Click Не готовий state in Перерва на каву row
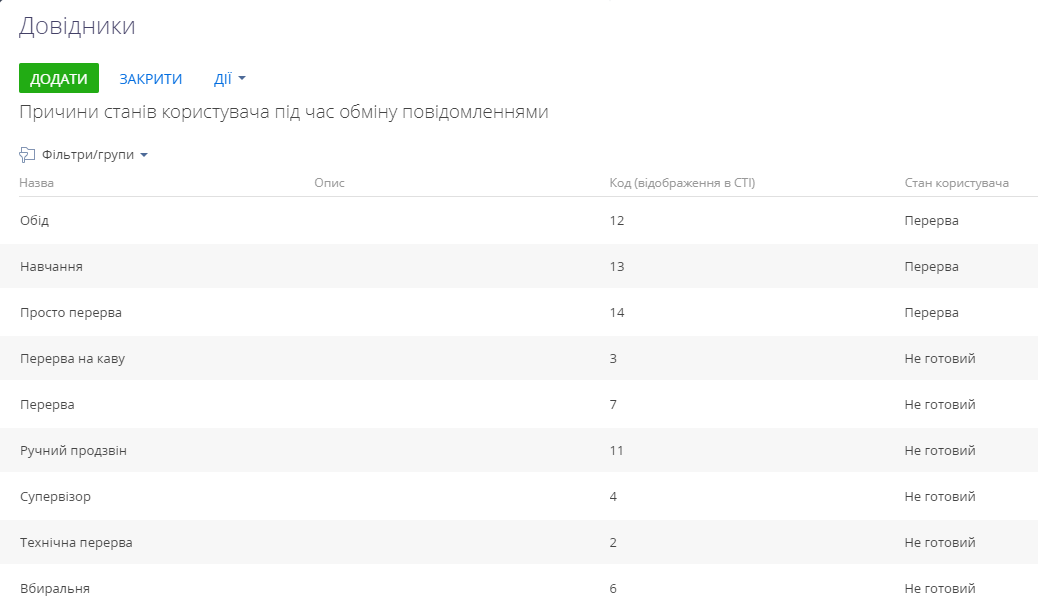1038x612 pixels. 940,358
